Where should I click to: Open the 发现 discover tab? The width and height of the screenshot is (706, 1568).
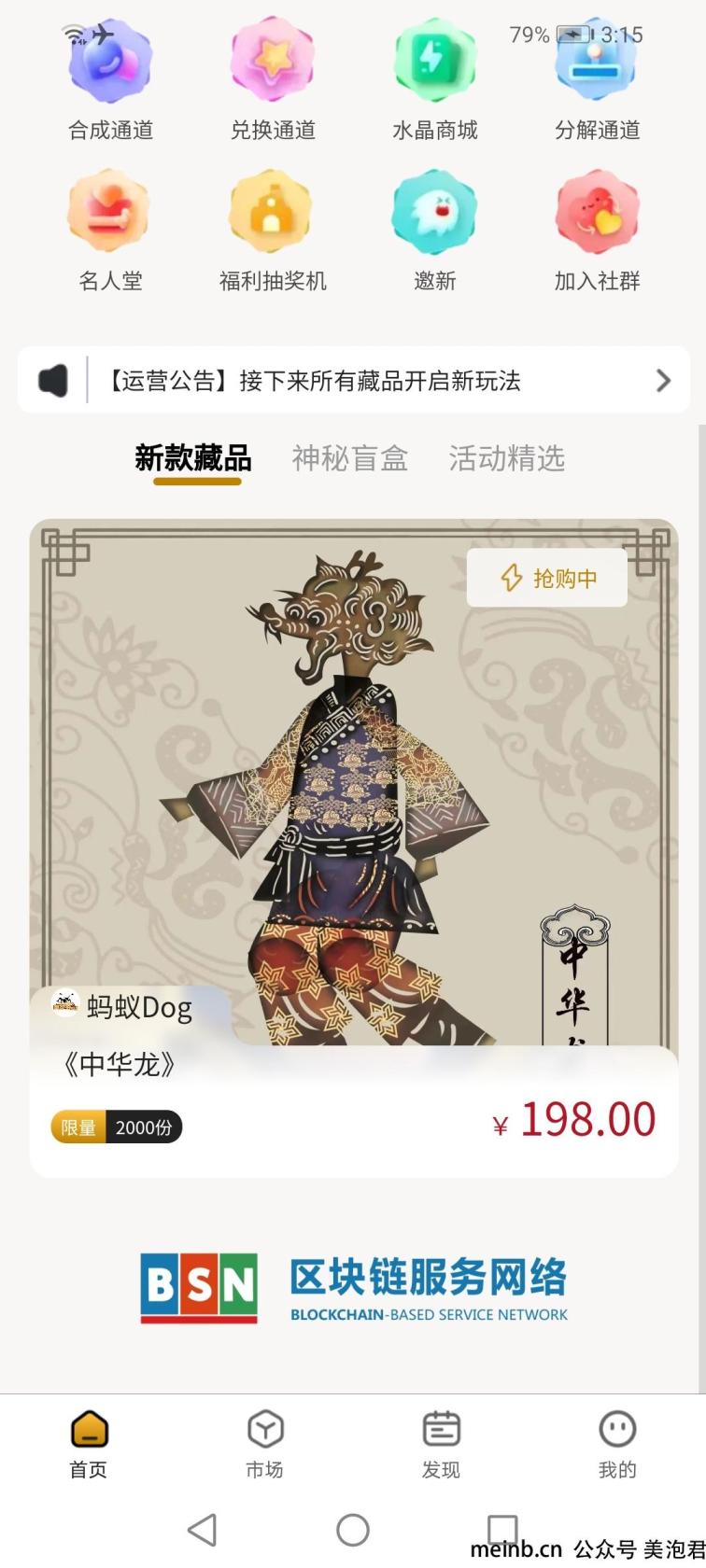tap(441, 1445)
